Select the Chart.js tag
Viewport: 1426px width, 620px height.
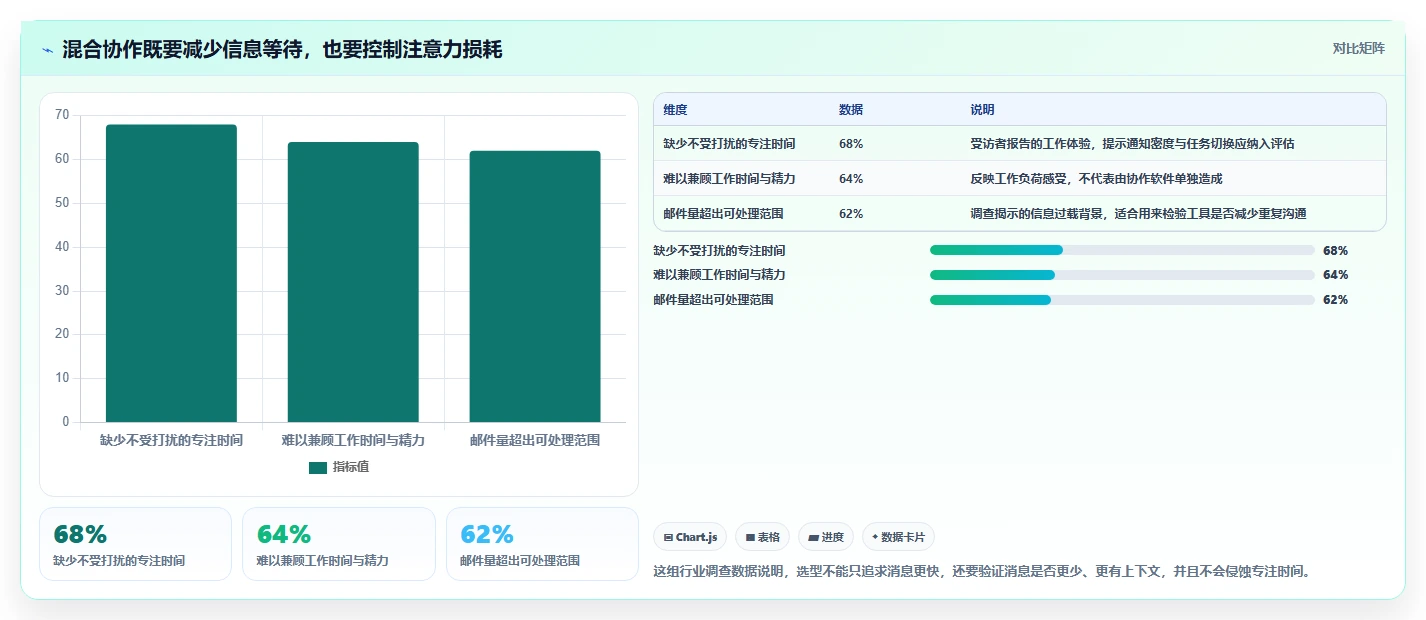point(690,537)
